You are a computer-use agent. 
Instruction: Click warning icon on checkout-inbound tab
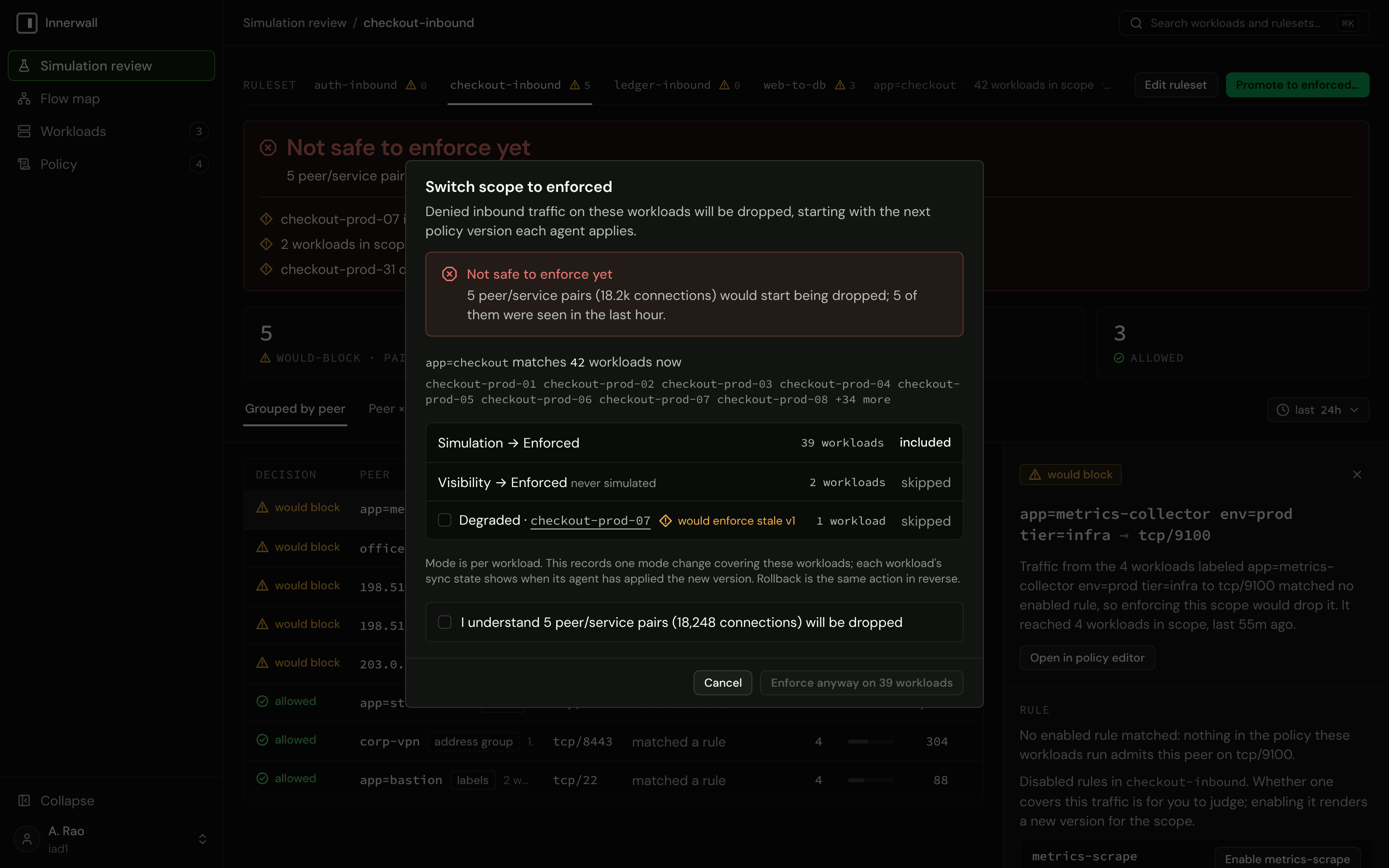point(574,85)
